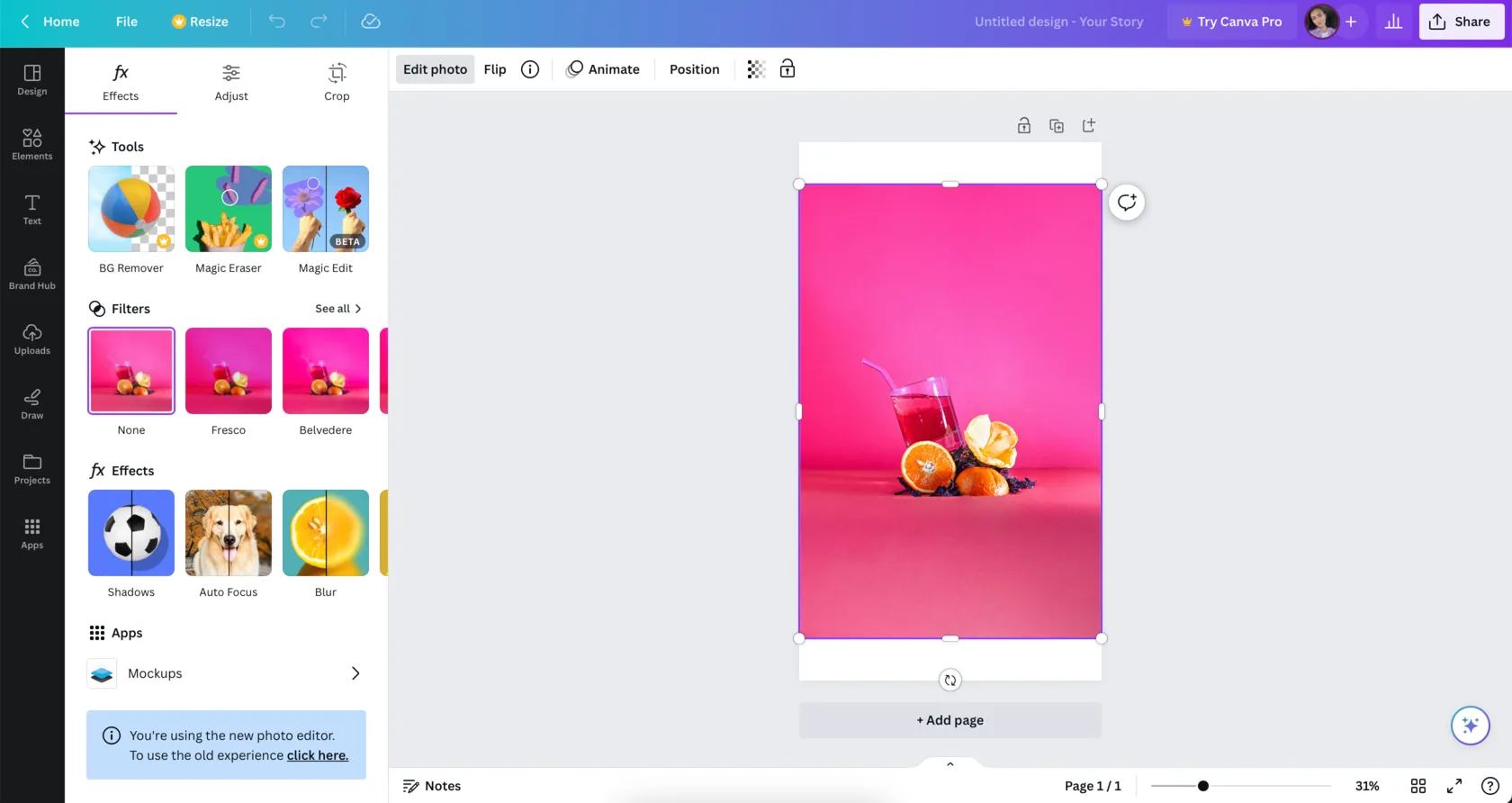This screenshot has height=803, width=1512.
Task: Click the Add page button
Action: pos(949,720)
